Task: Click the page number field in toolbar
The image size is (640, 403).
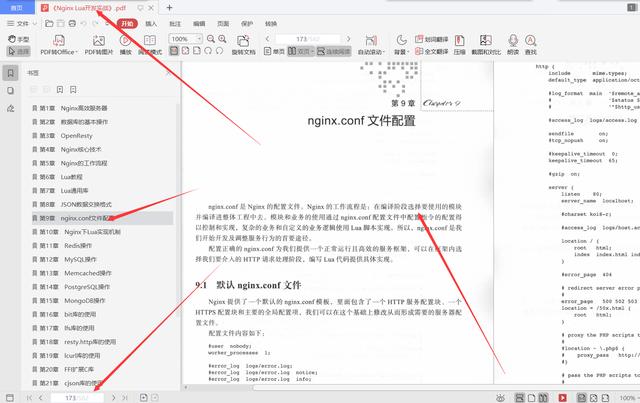Action: click(308, 39)
